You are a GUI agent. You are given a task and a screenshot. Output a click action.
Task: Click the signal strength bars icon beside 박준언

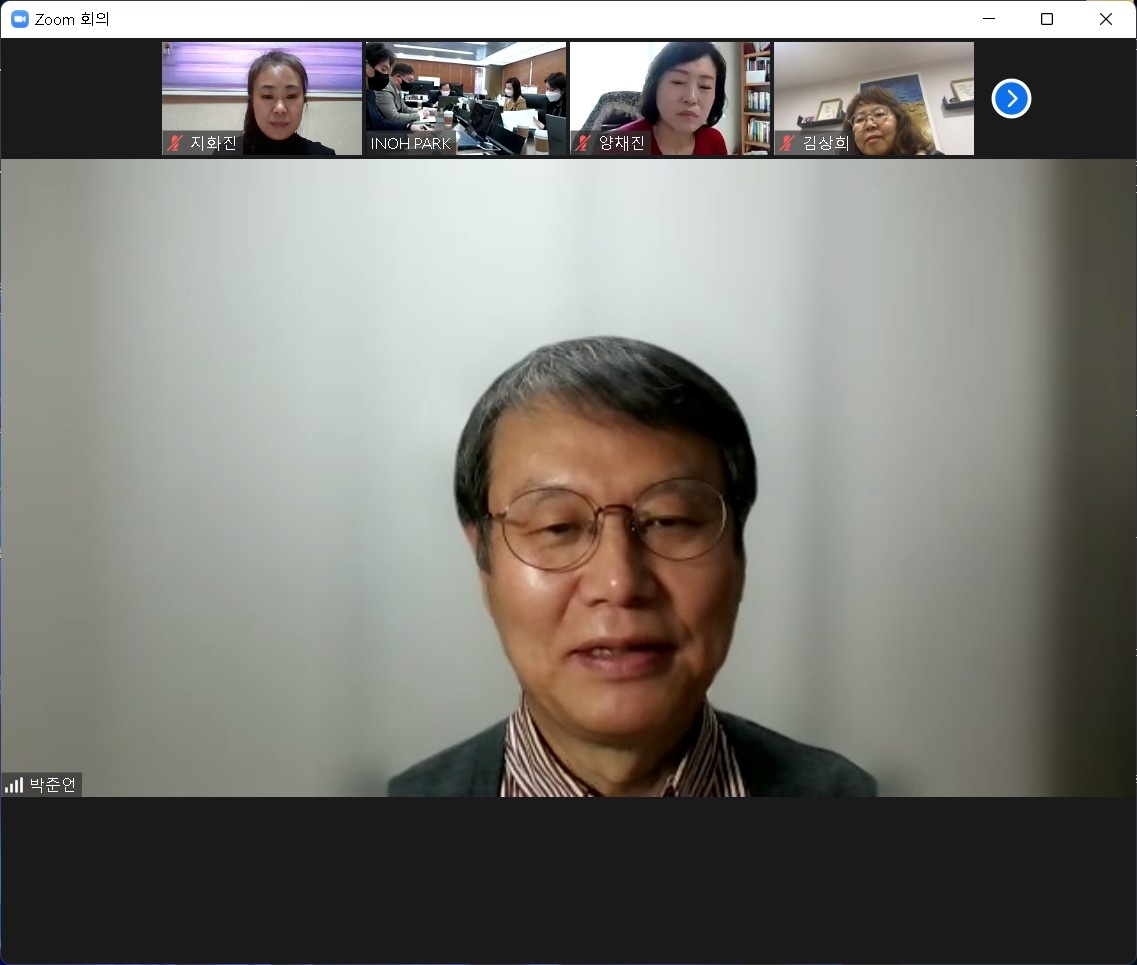point(14,785)
